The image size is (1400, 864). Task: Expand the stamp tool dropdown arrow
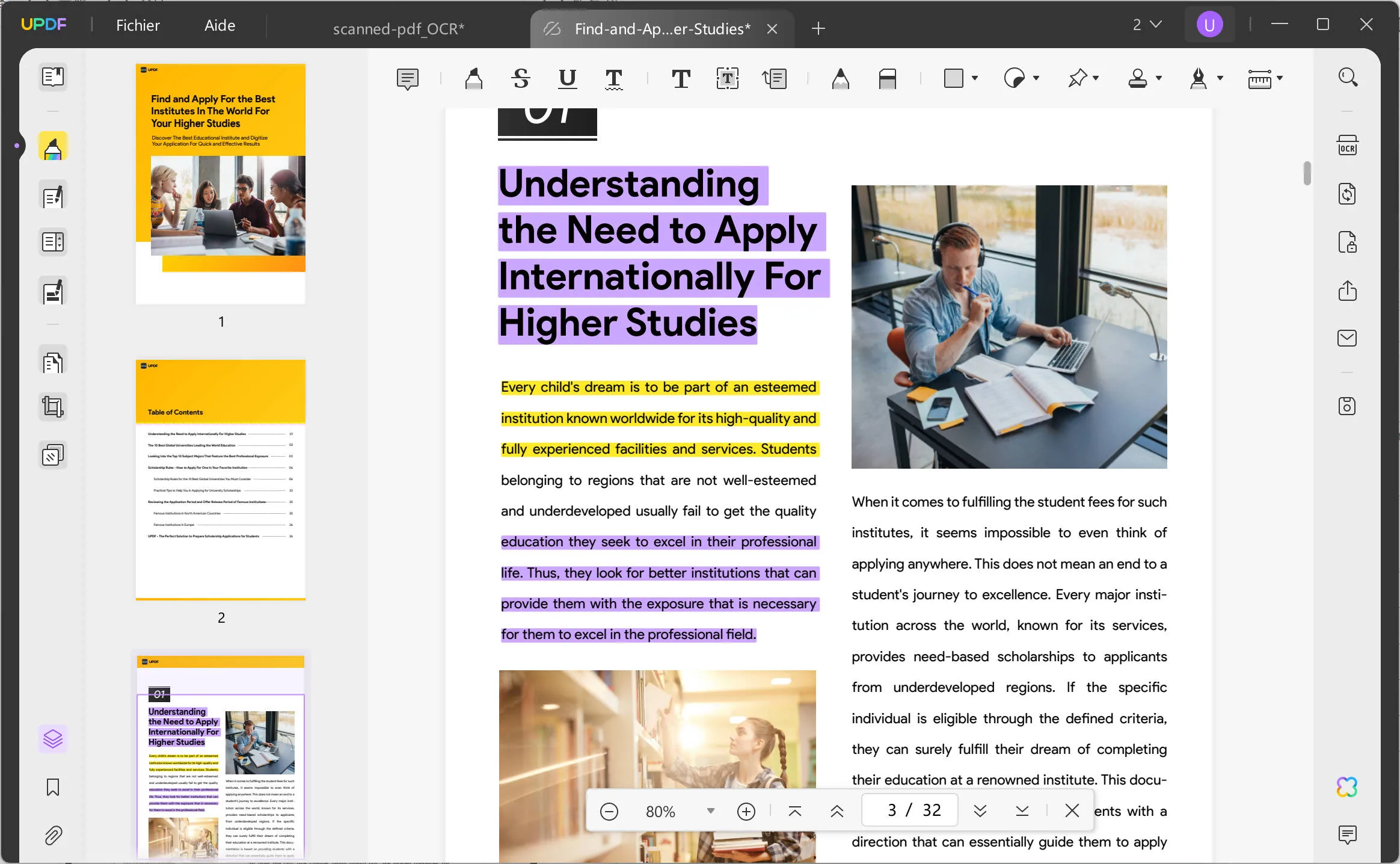point(1159,78)
